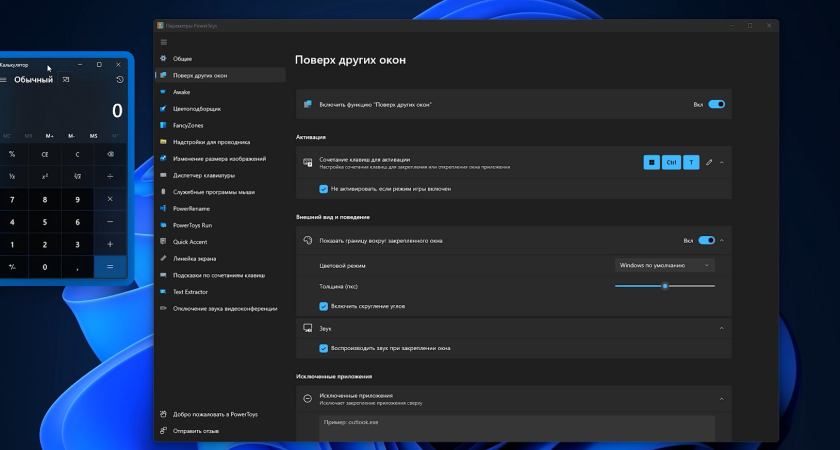This screenshot has height=450, width=840.
Task: Click the square root button in Calculator
Action: (x=78, y=177)
